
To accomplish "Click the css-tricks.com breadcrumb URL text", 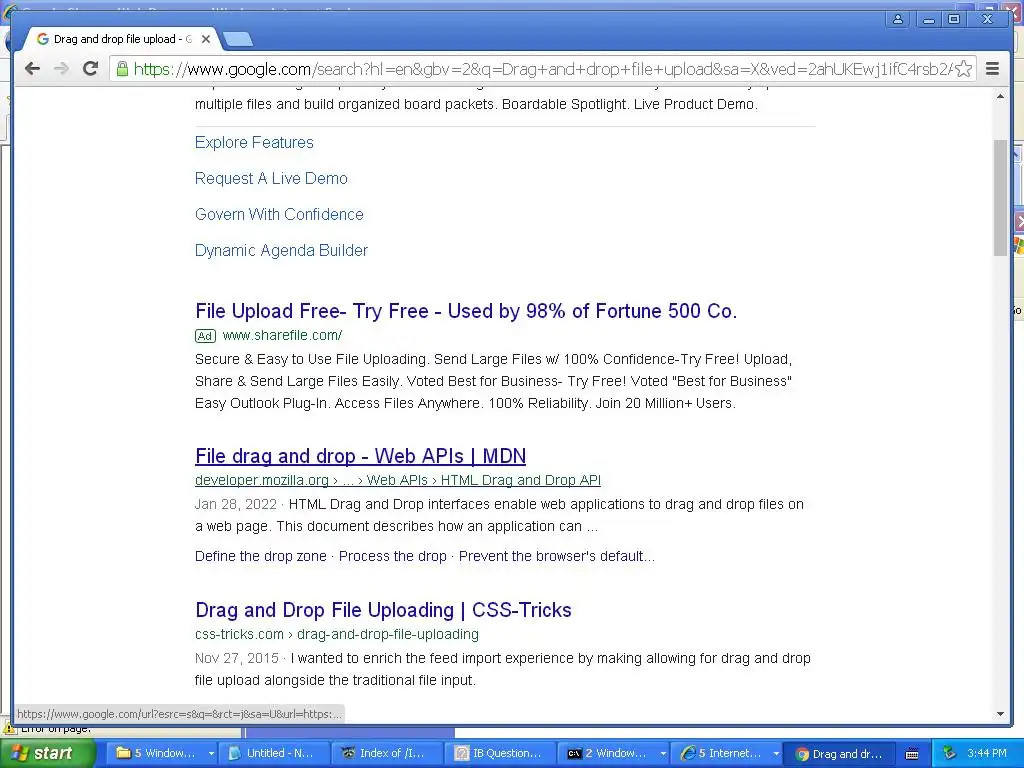I will pyautogui.click(x=336, y=634).
